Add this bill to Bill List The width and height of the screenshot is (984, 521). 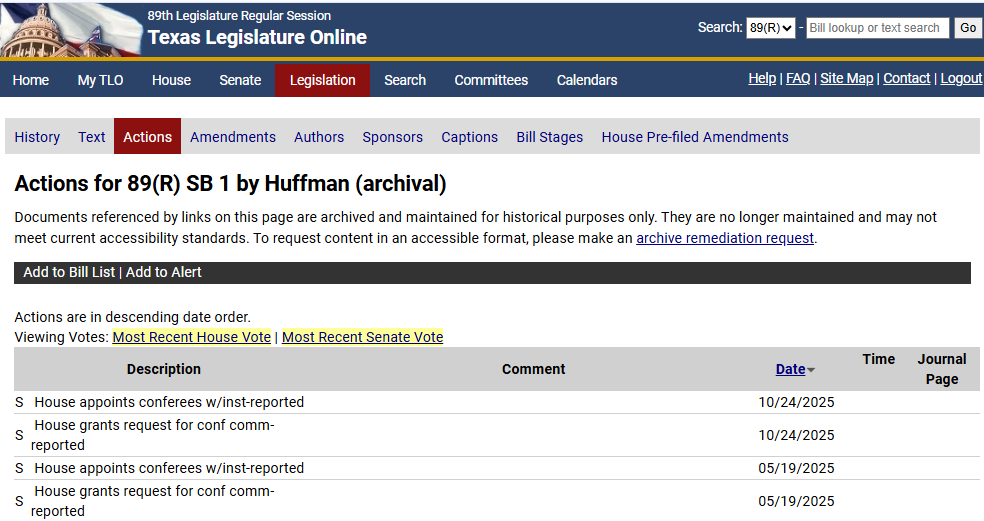[69, 272]
